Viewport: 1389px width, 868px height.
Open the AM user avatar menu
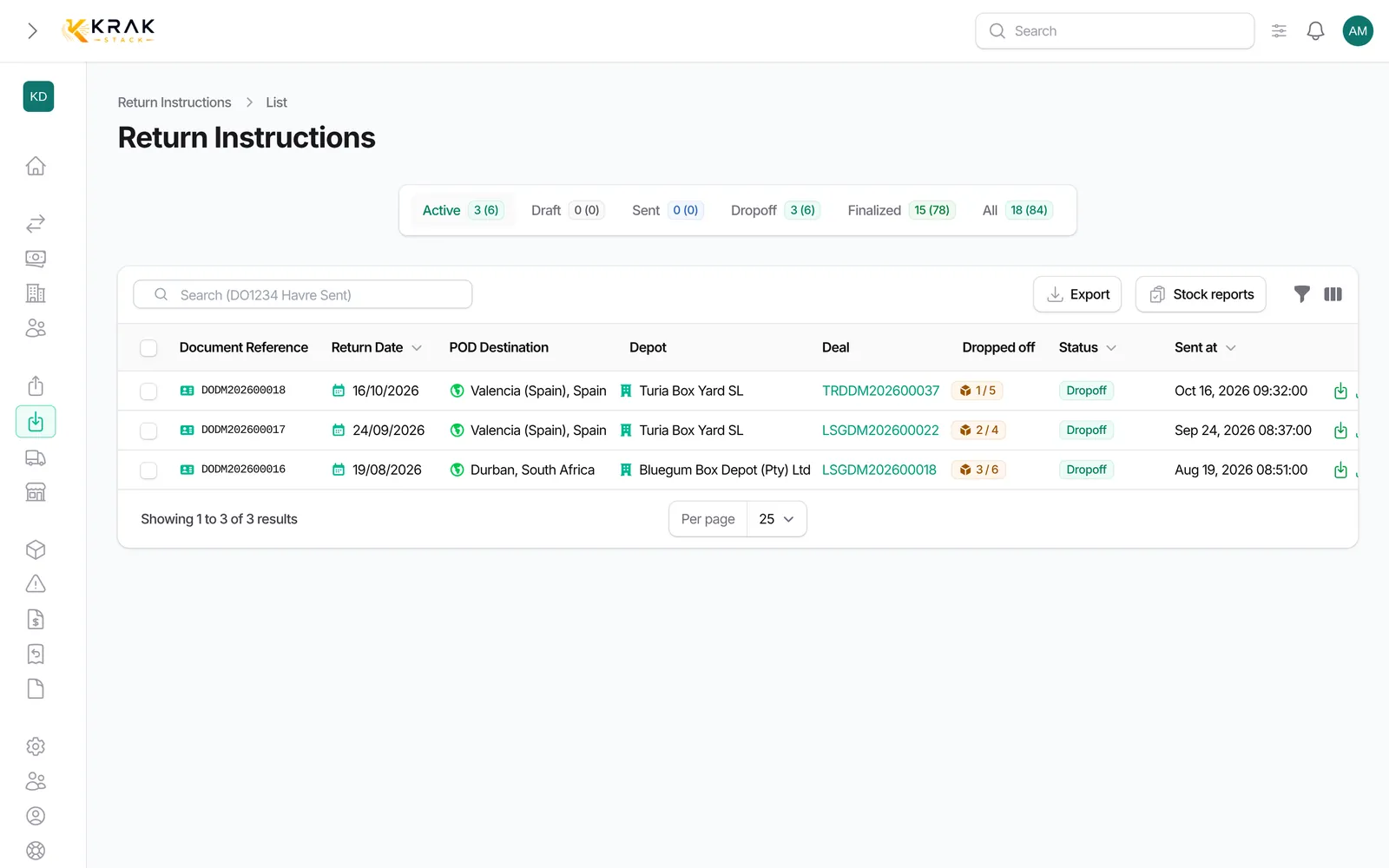pos(1358,31)
